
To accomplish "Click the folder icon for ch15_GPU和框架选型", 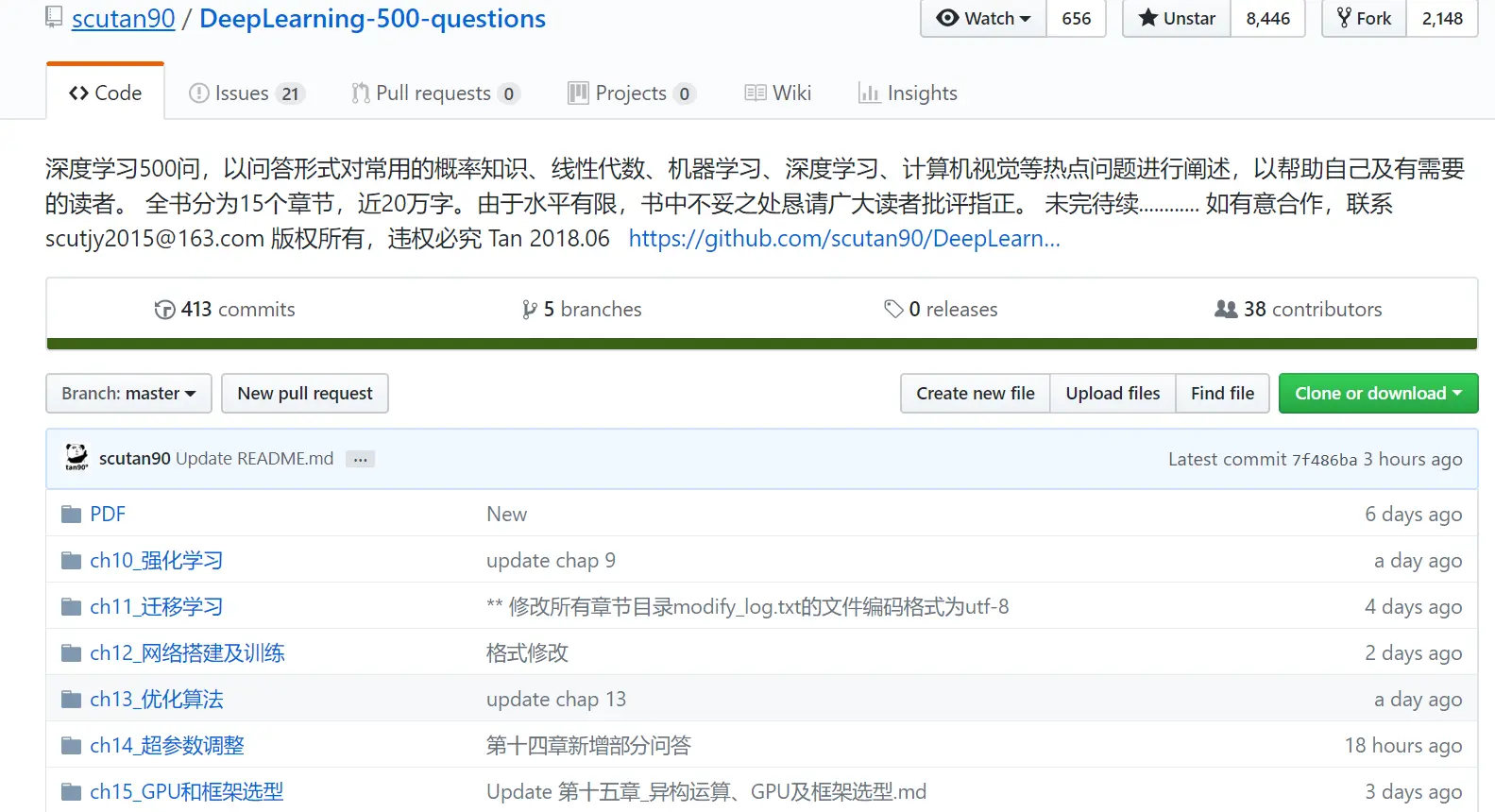I will (x=71, y=791).
